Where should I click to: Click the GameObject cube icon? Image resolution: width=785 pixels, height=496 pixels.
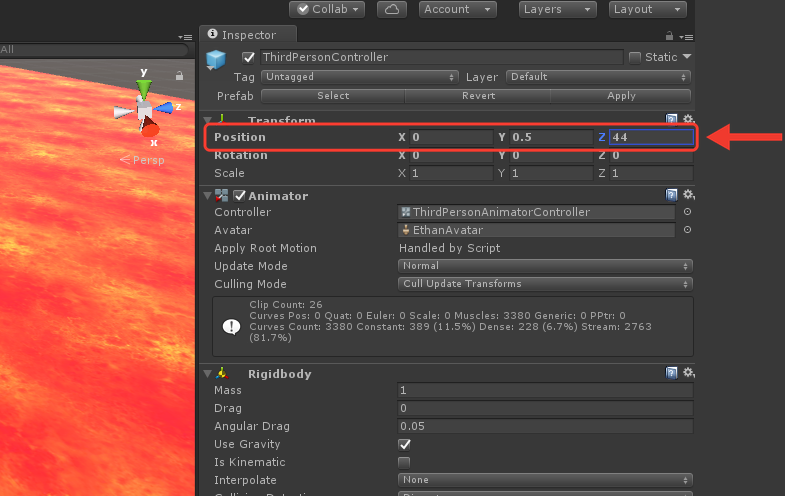pos(216,59)
